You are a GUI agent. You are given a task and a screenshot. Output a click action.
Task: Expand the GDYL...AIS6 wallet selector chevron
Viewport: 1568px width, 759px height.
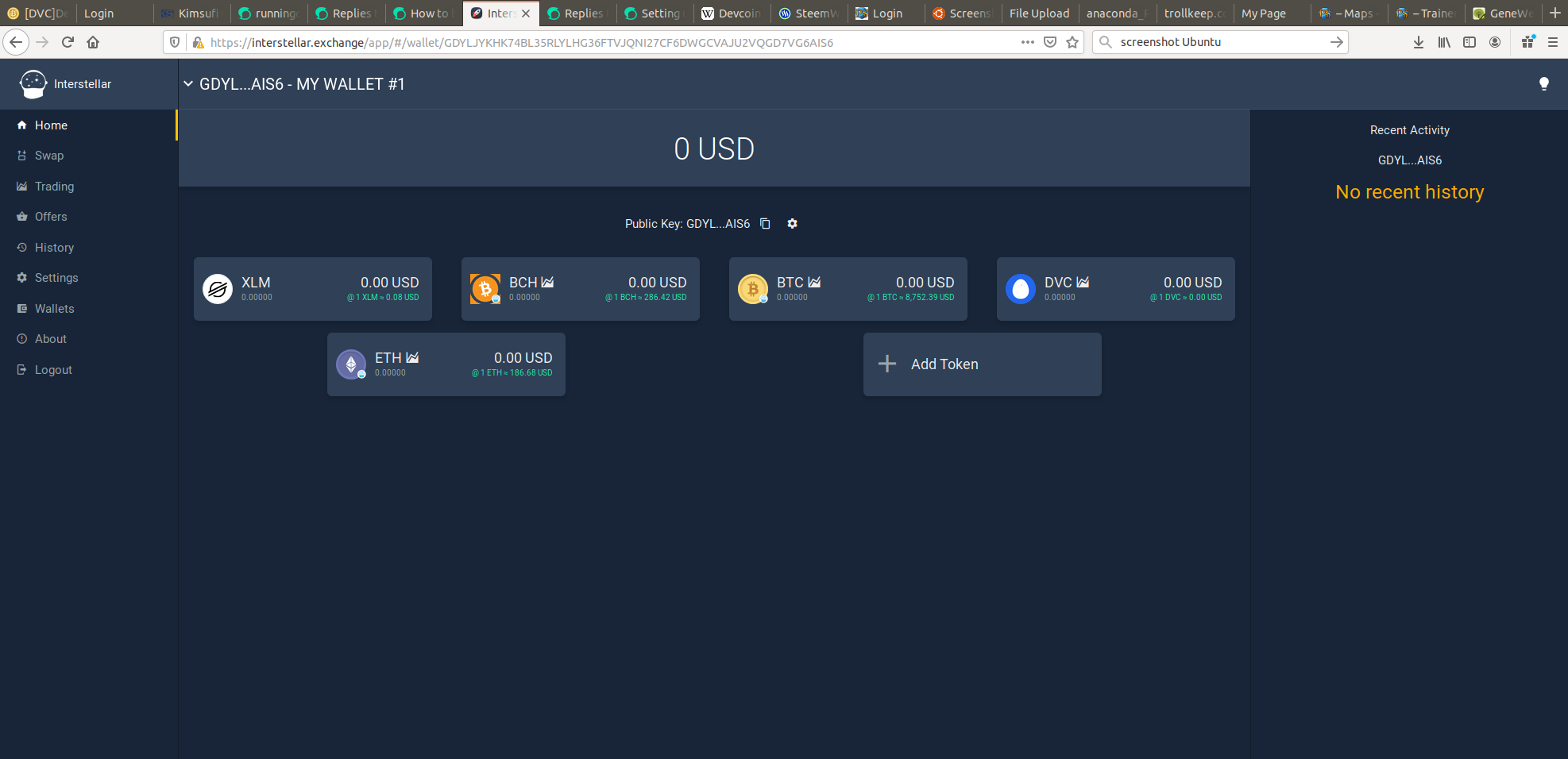[188, 84]
